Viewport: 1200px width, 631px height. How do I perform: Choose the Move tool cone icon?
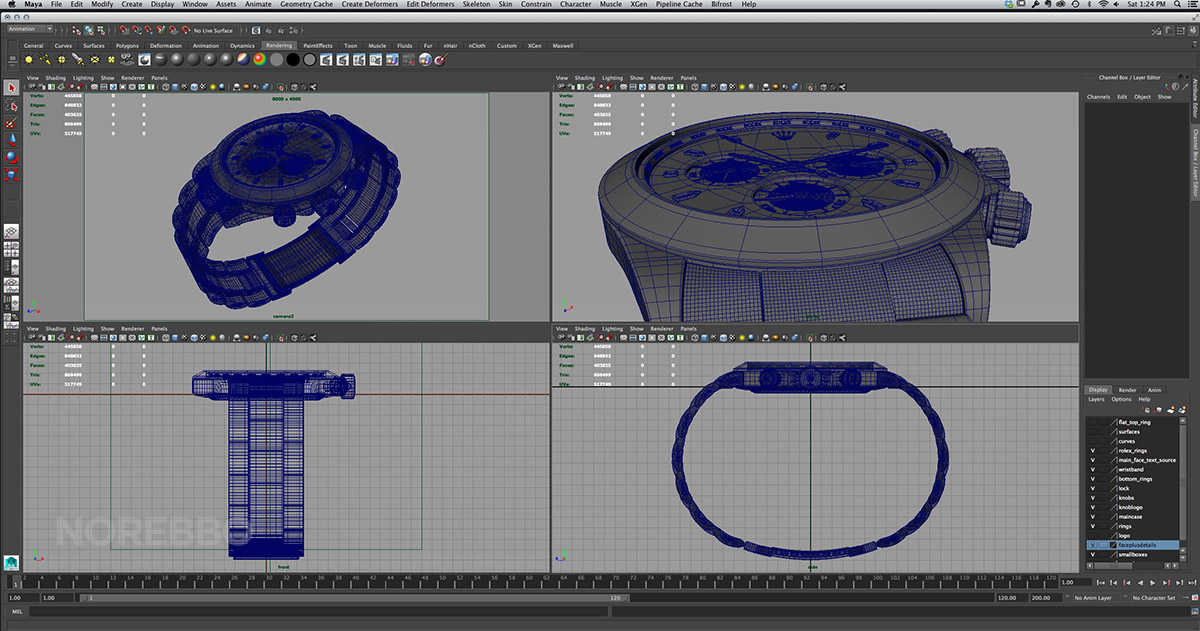coord(12,139)
